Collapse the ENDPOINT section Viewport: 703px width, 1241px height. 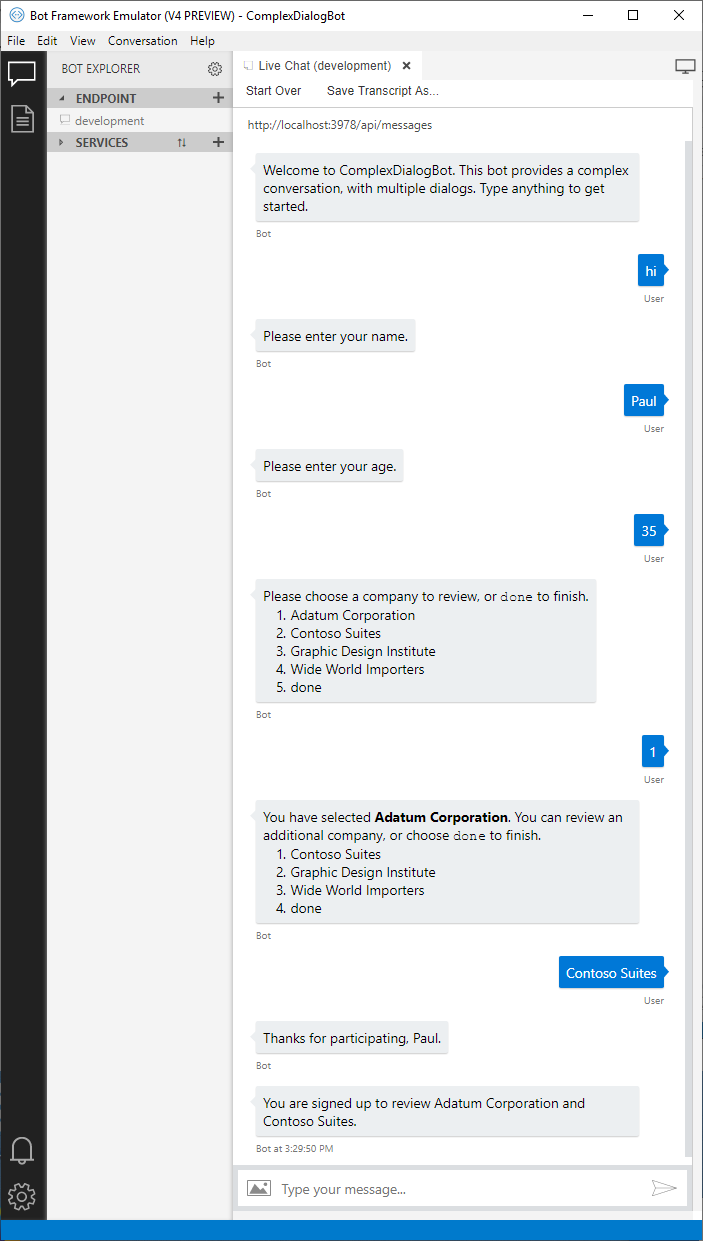62,98
